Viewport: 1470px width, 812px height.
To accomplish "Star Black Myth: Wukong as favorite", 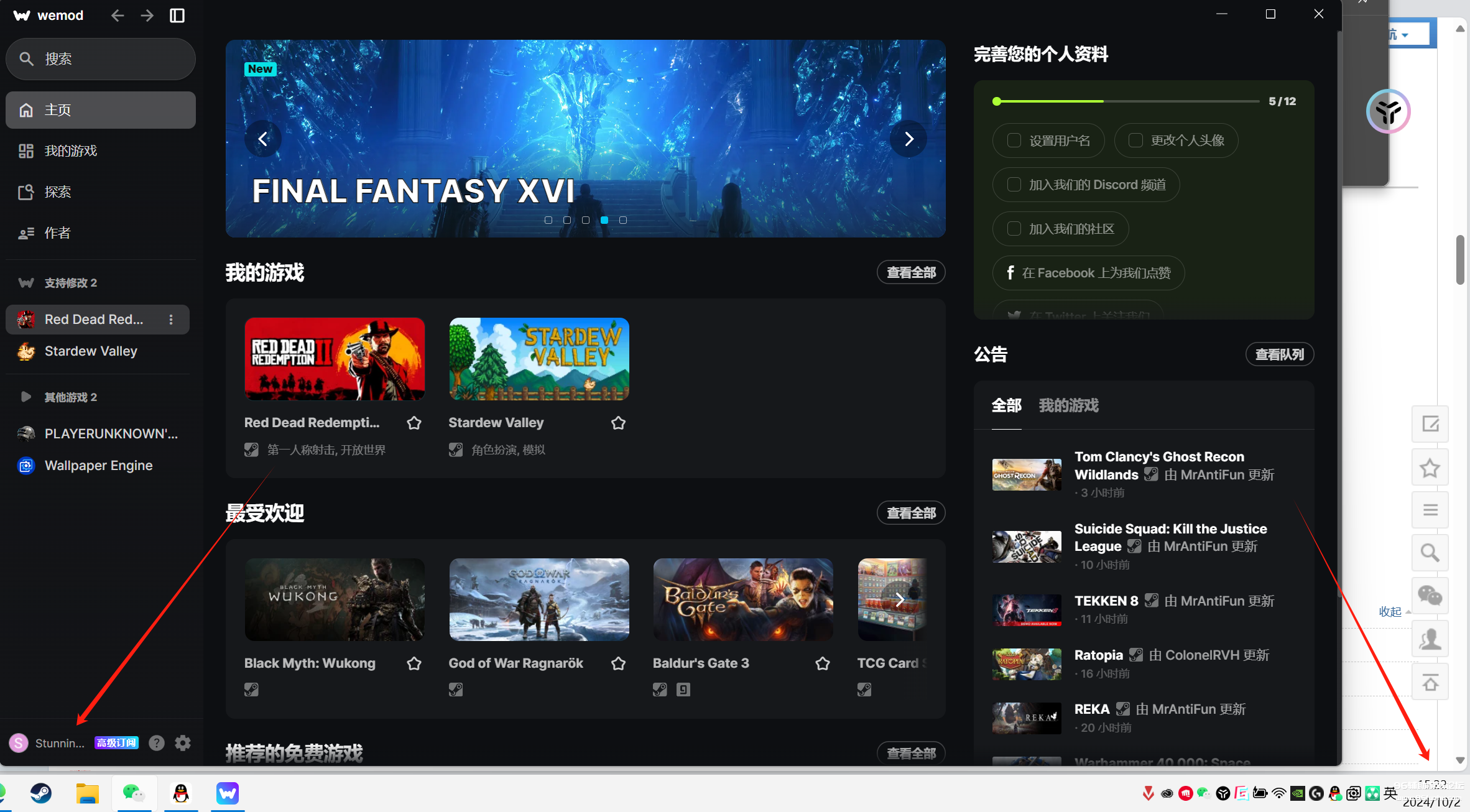I will coord(414,663).
